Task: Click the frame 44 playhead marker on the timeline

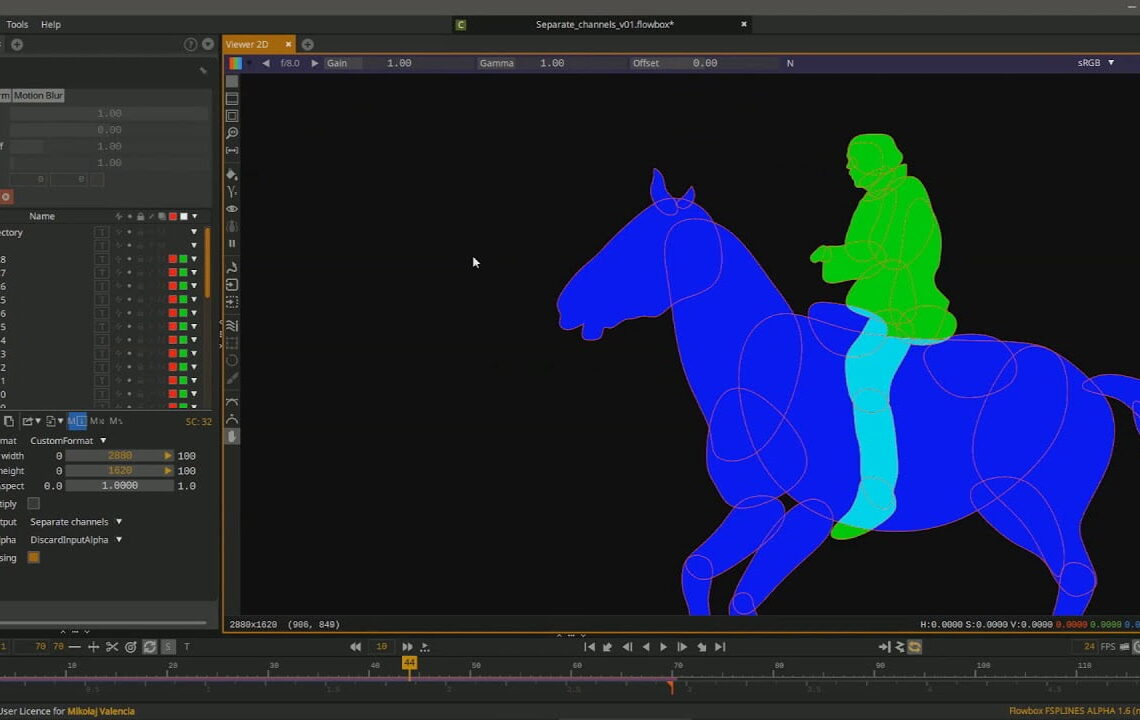Action: coord(409,663)
